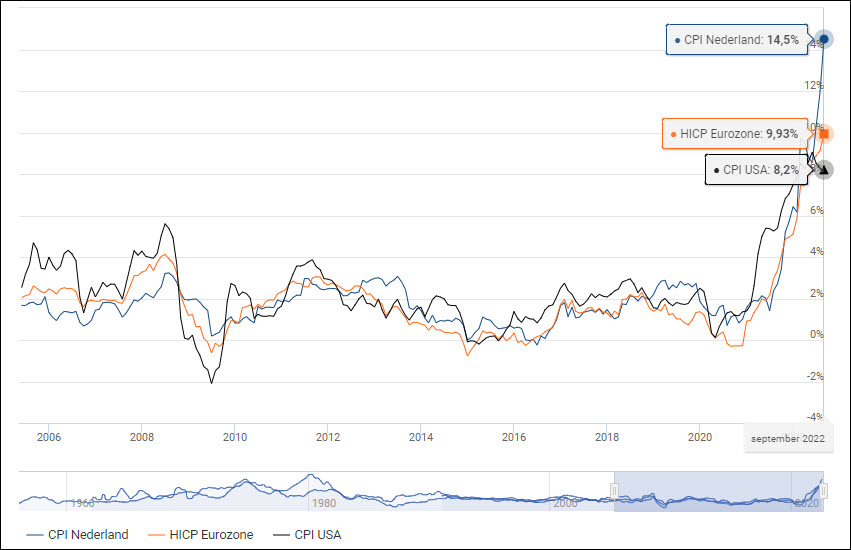Viewport: 851px width, 550px height.
Task: Click the CPI Nederland 14,5% tooltip
Action: coord(737,40)
